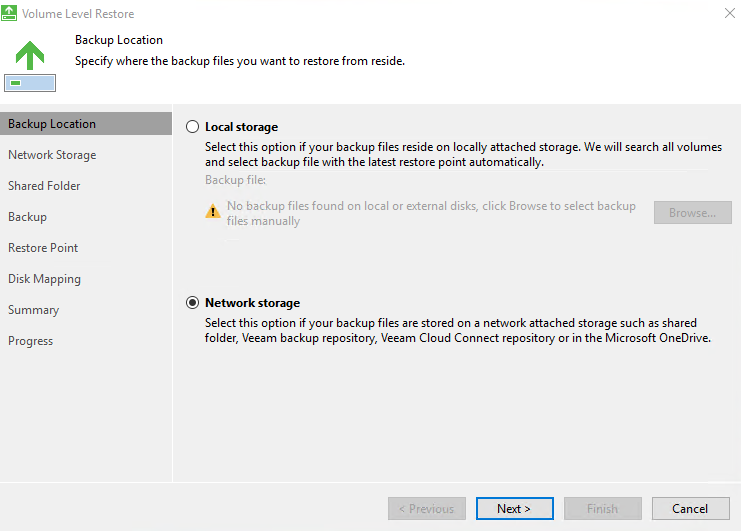This screenshot has width=741, height=531.
Task: Go to the Summary step
Action: (33, 310)
